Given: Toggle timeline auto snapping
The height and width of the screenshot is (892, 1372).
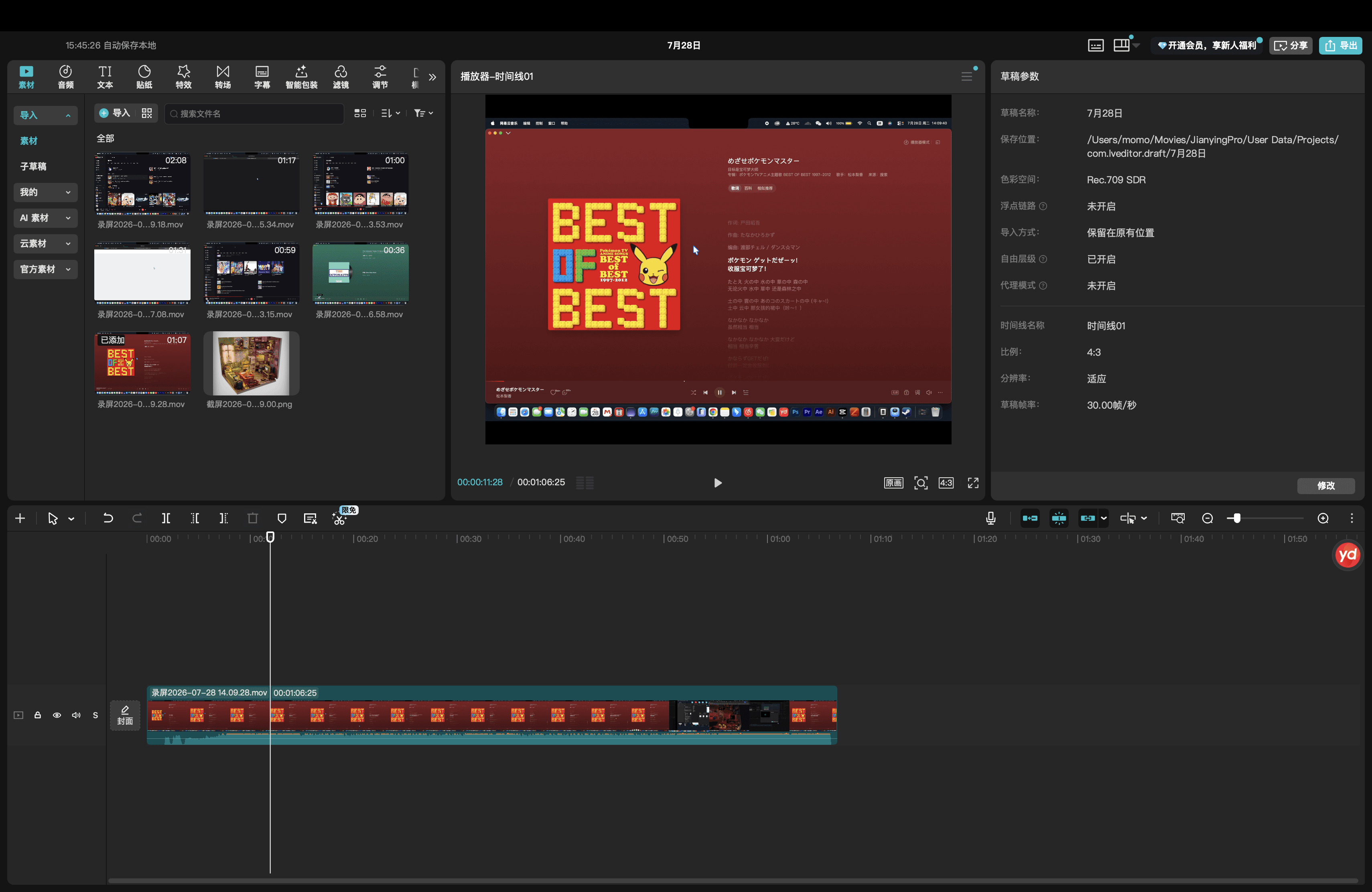Looking at the screenshot, I should 1059,519.
